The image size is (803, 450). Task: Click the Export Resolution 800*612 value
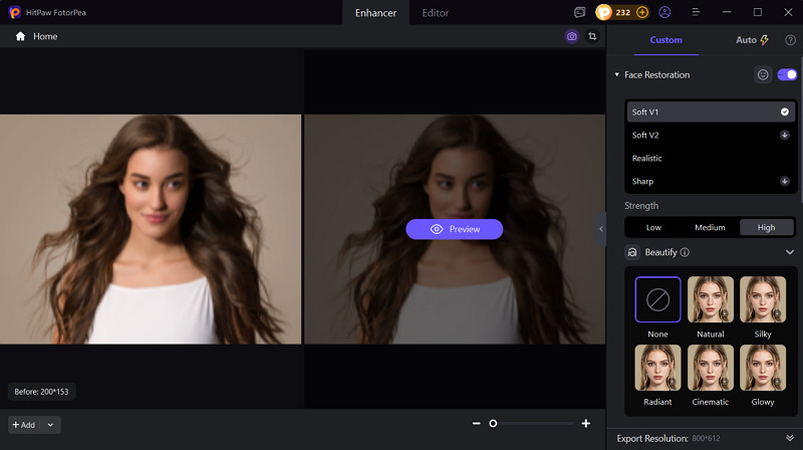coord(706,438)
